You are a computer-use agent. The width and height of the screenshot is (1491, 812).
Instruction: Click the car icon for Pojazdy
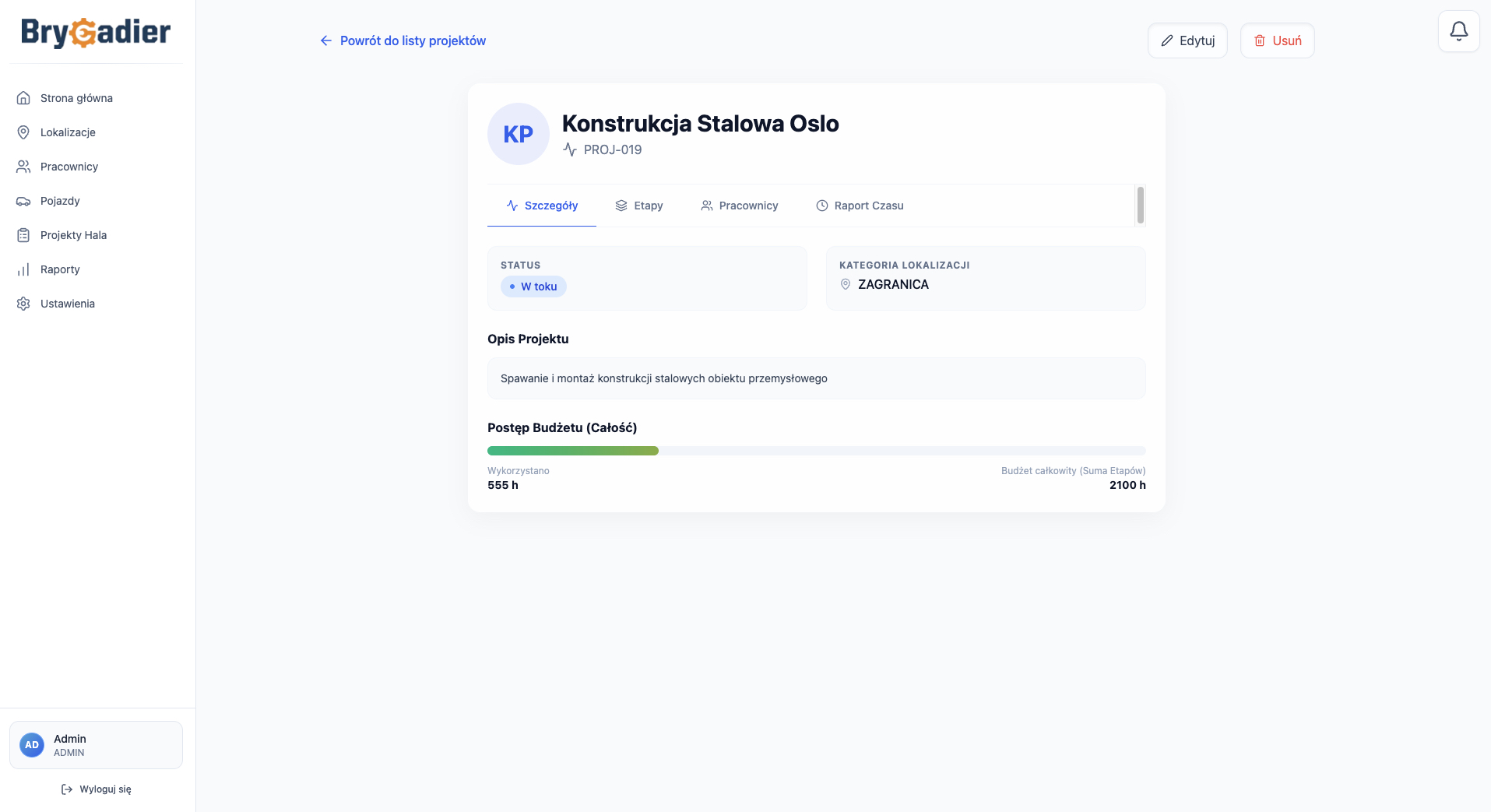tap(23, 201)
